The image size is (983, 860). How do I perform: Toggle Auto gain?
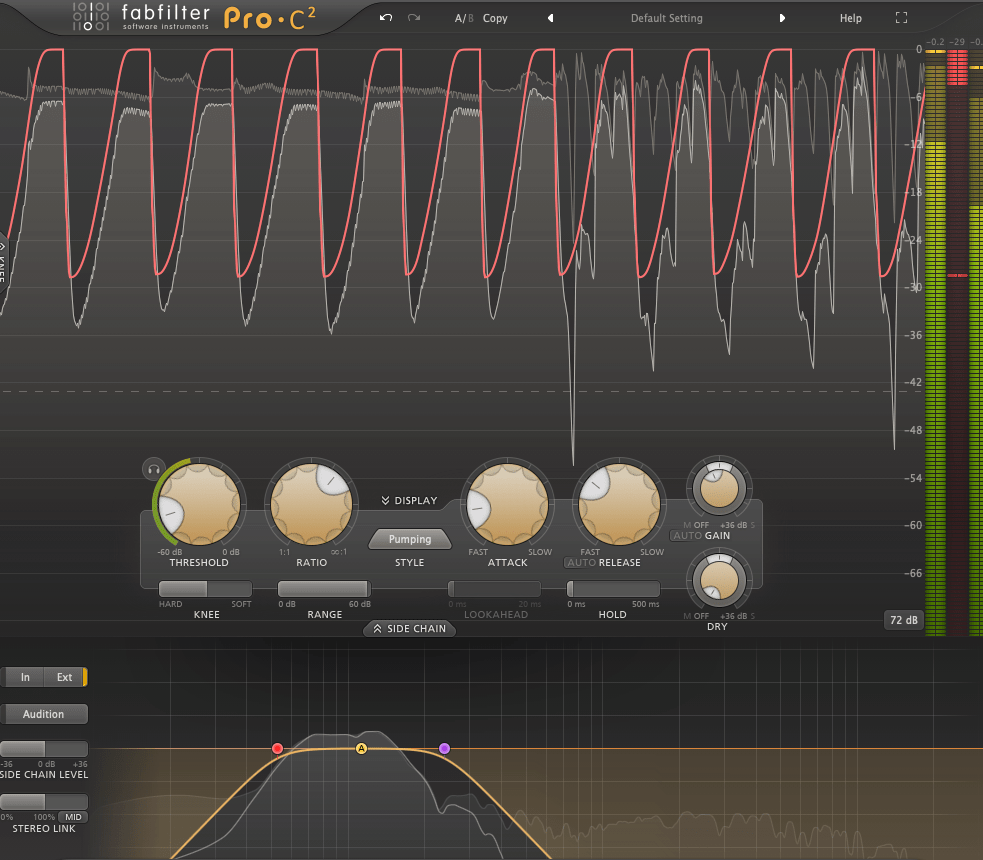[x=686, y=535]
